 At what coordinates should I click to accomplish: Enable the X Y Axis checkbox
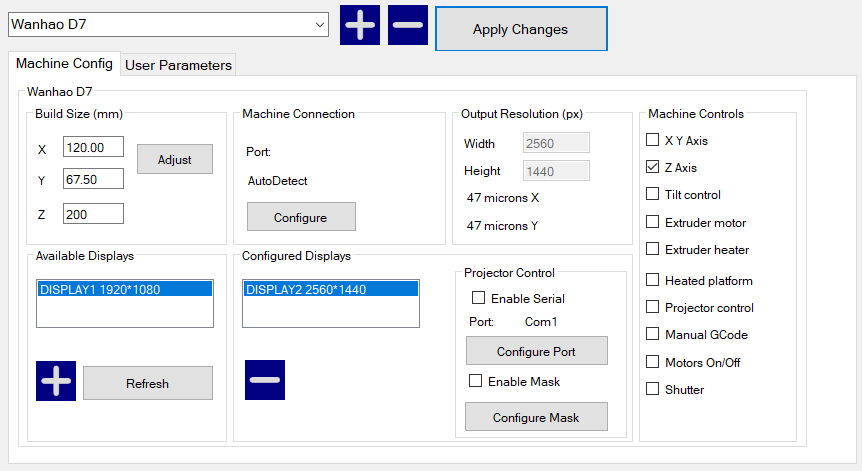coord(653,140)
